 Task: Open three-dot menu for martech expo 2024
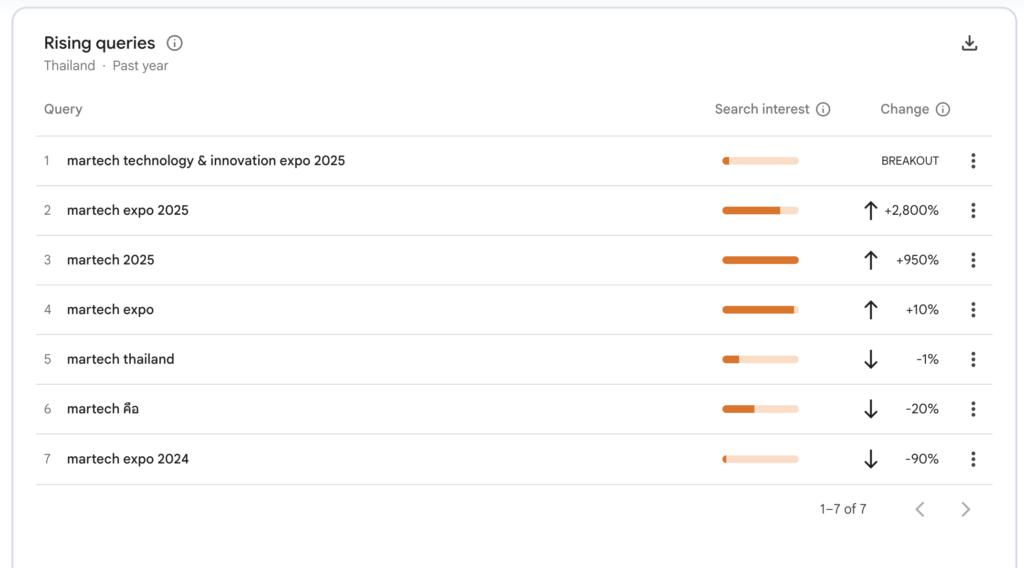point(973,459)
